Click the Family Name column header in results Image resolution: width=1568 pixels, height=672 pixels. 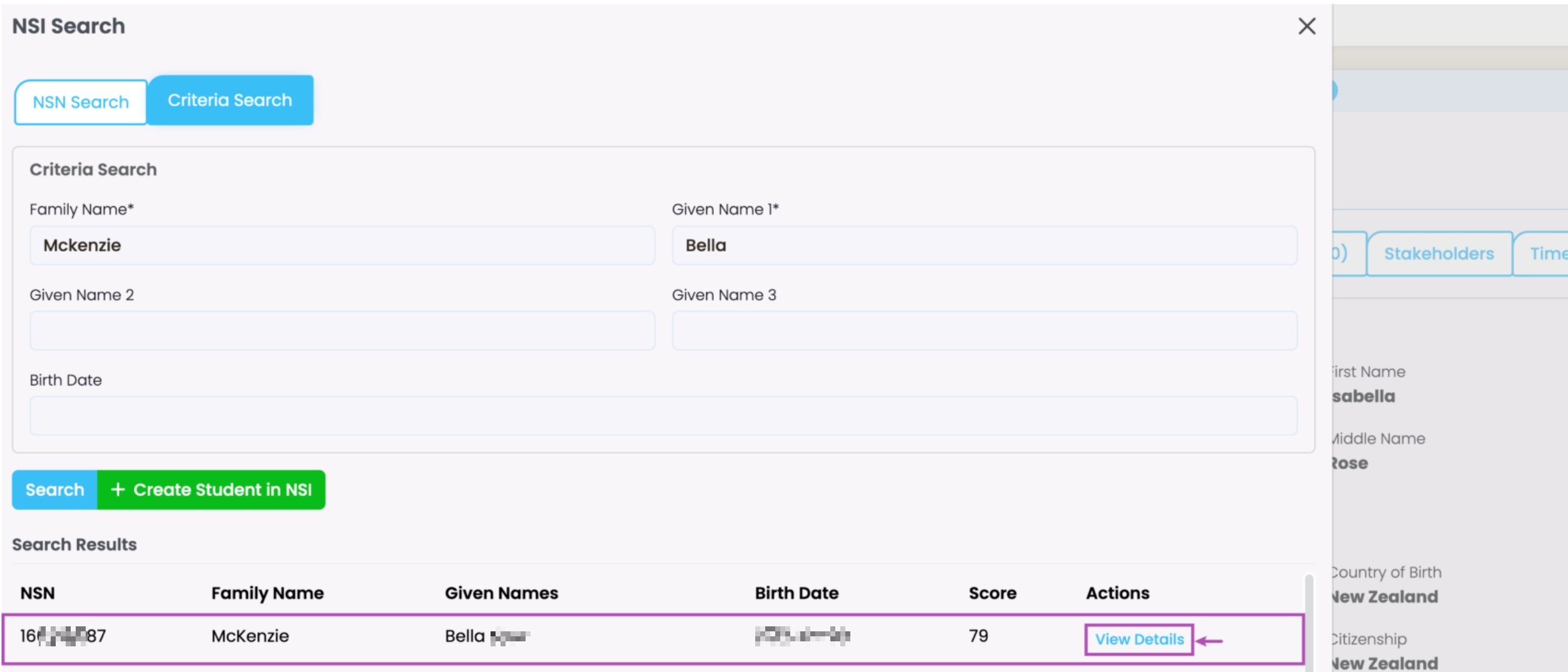click(x=267, y=593)
